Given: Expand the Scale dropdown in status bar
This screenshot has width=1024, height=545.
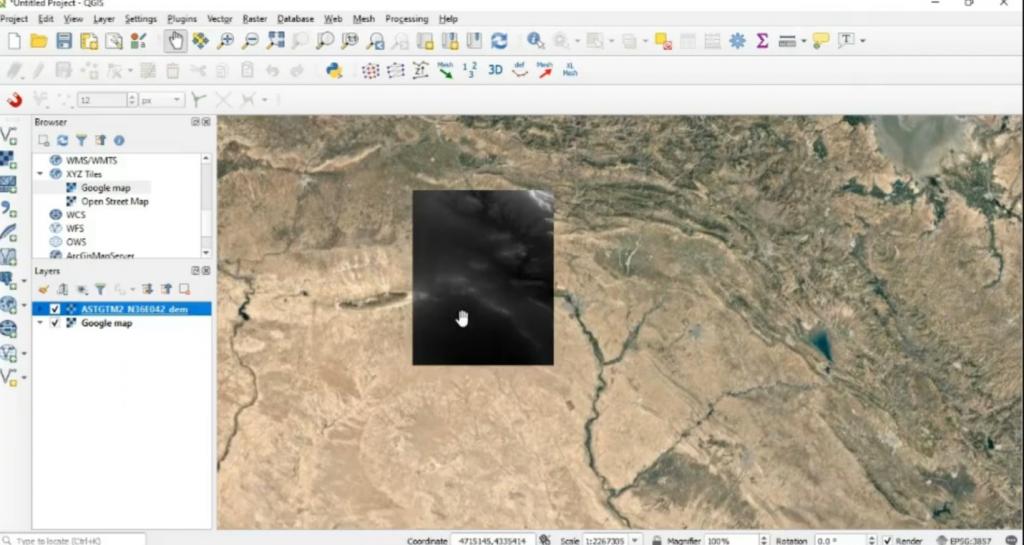Looking at the screenshot, I should tap(635, 540).
